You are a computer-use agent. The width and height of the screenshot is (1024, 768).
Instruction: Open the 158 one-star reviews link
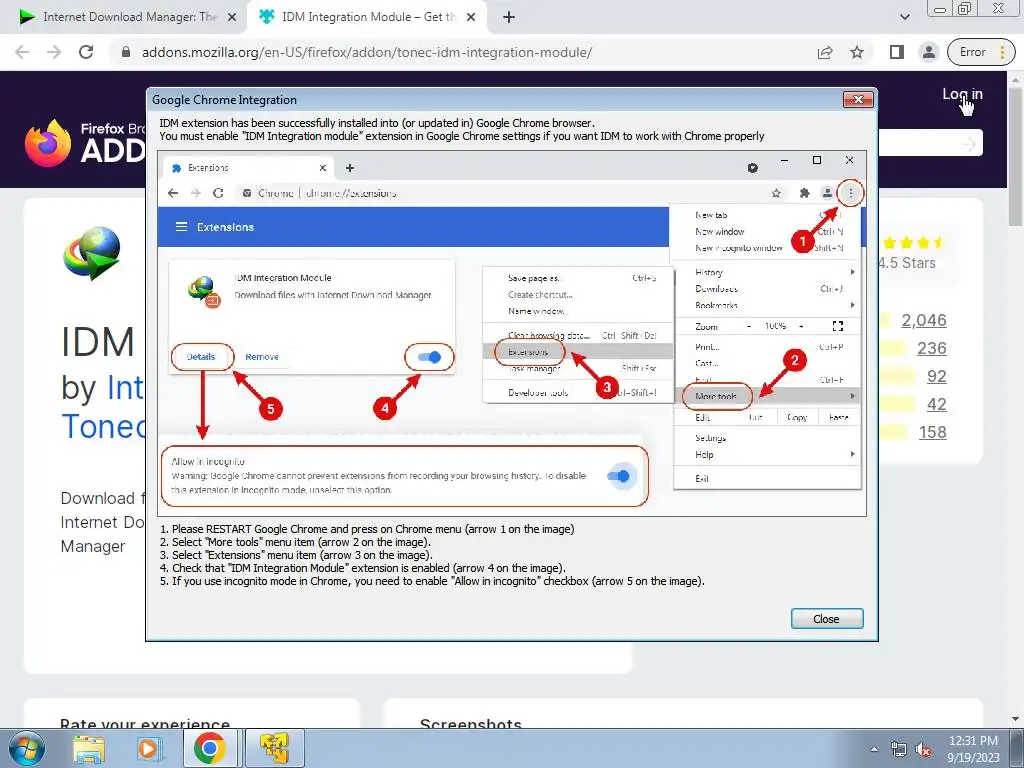933,432
